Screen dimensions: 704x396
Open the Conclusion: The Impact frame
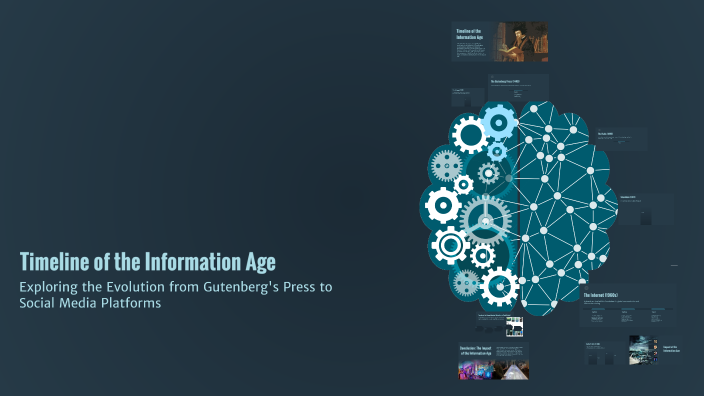493,361
